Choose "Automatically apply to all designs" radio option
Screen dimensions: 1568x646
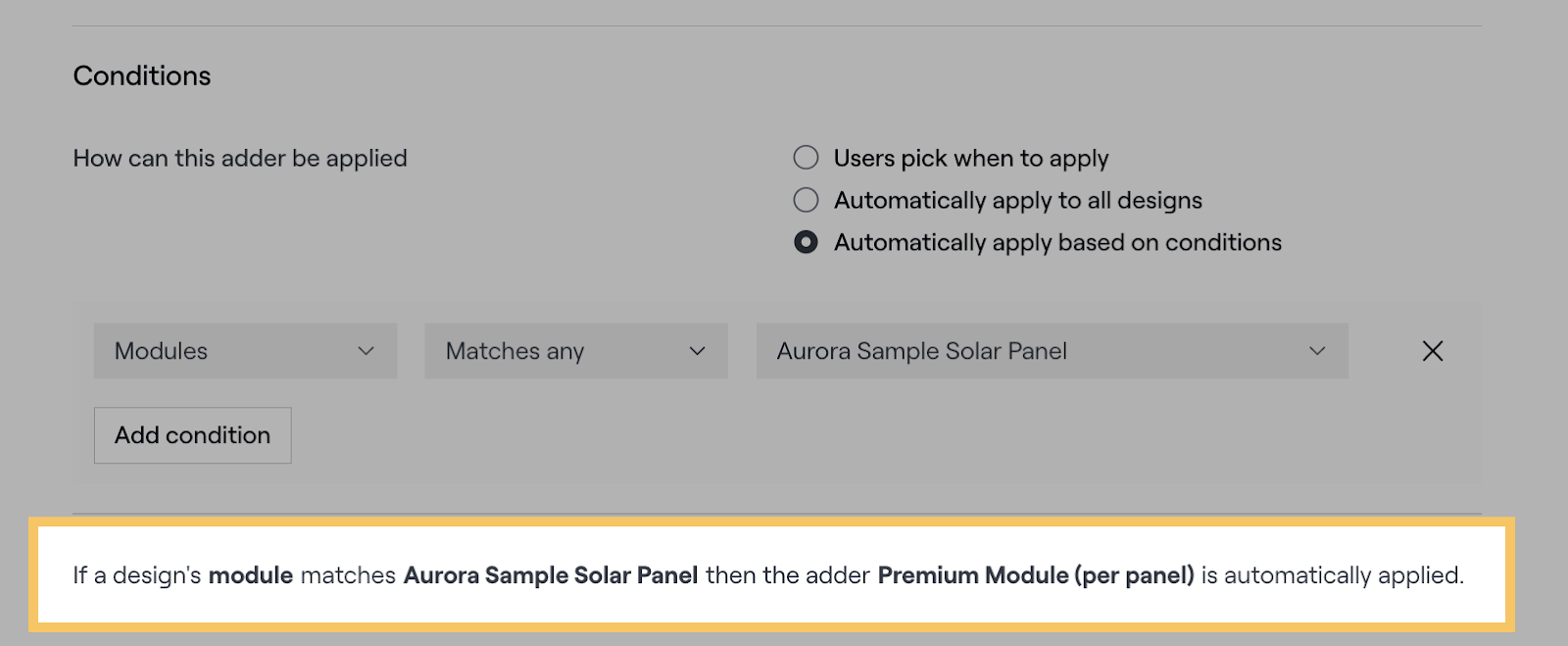coord(806,200)
